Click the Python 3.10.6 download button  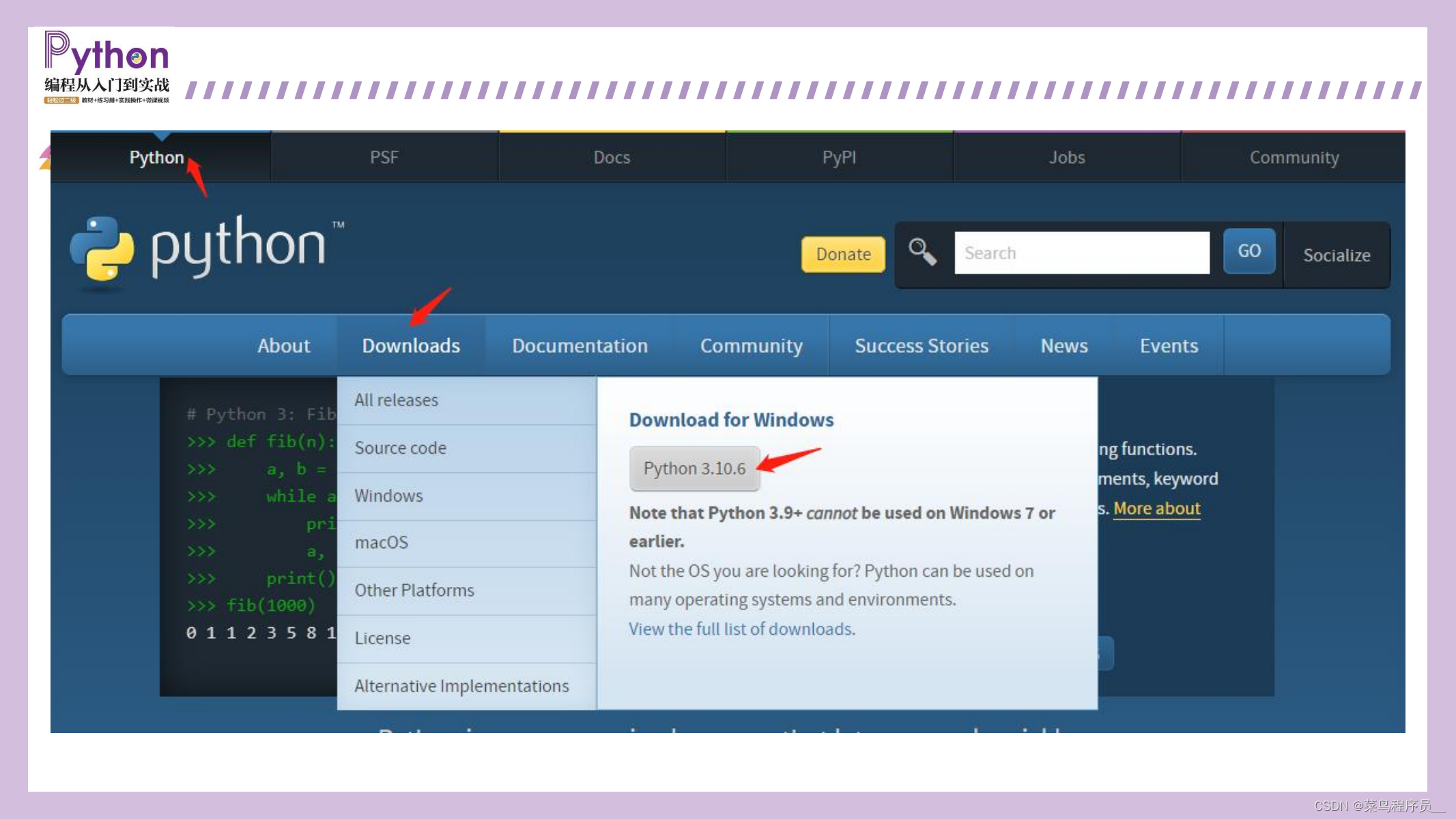pos(695,469)
